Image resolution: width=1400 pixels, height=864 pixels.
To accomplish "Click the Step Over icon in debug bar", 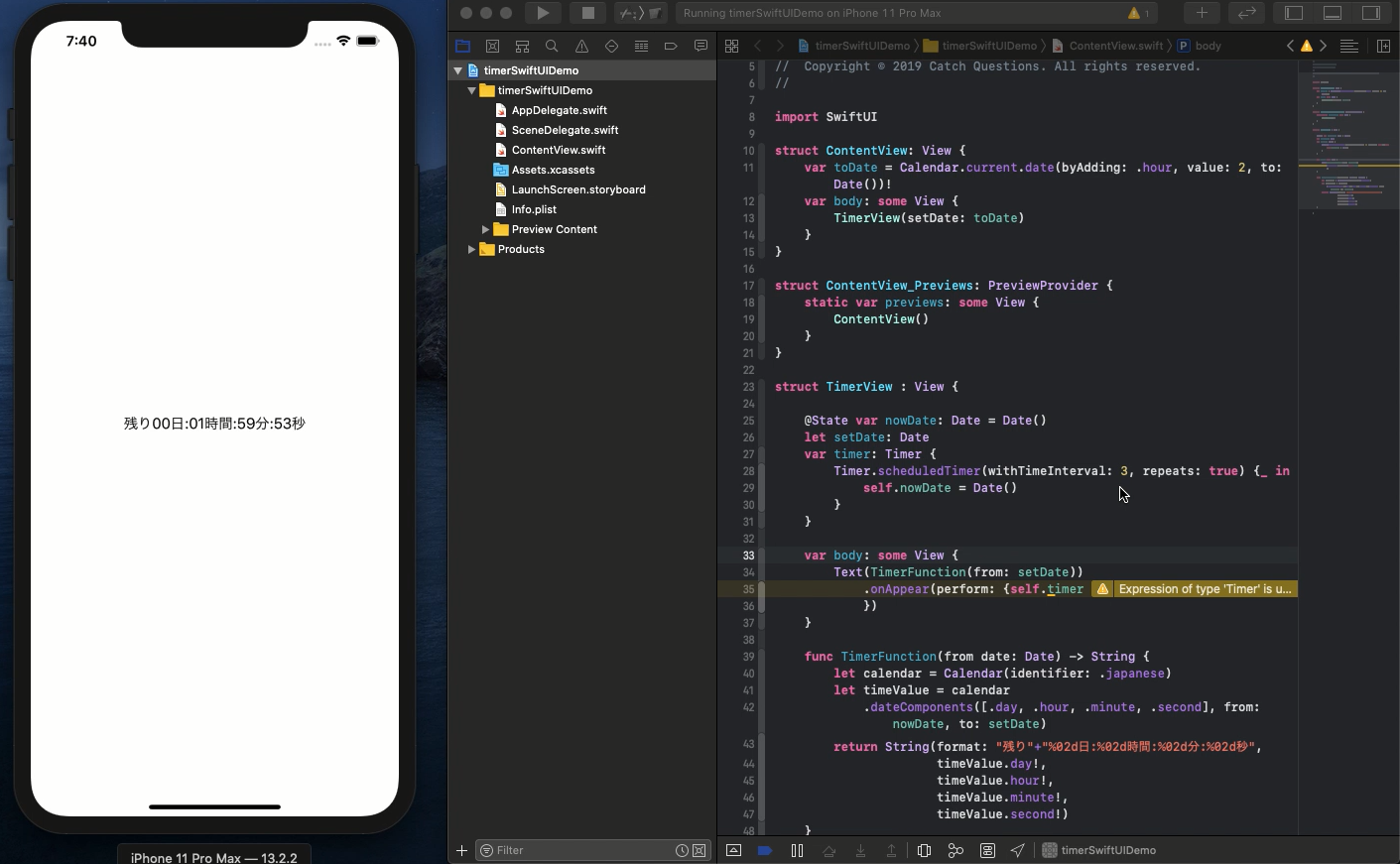I will pos(828,850).
